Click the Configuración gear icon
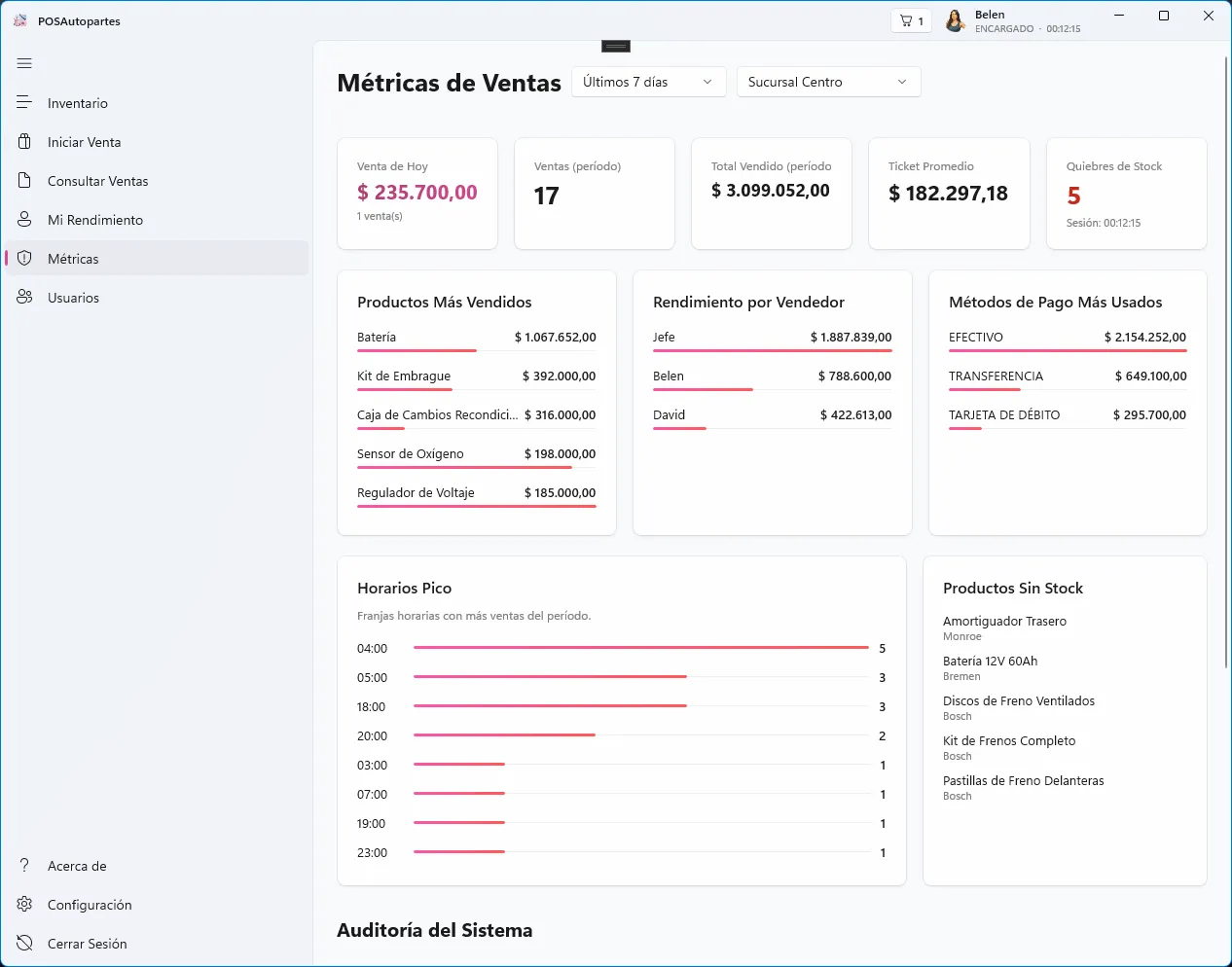 point(24,904)
